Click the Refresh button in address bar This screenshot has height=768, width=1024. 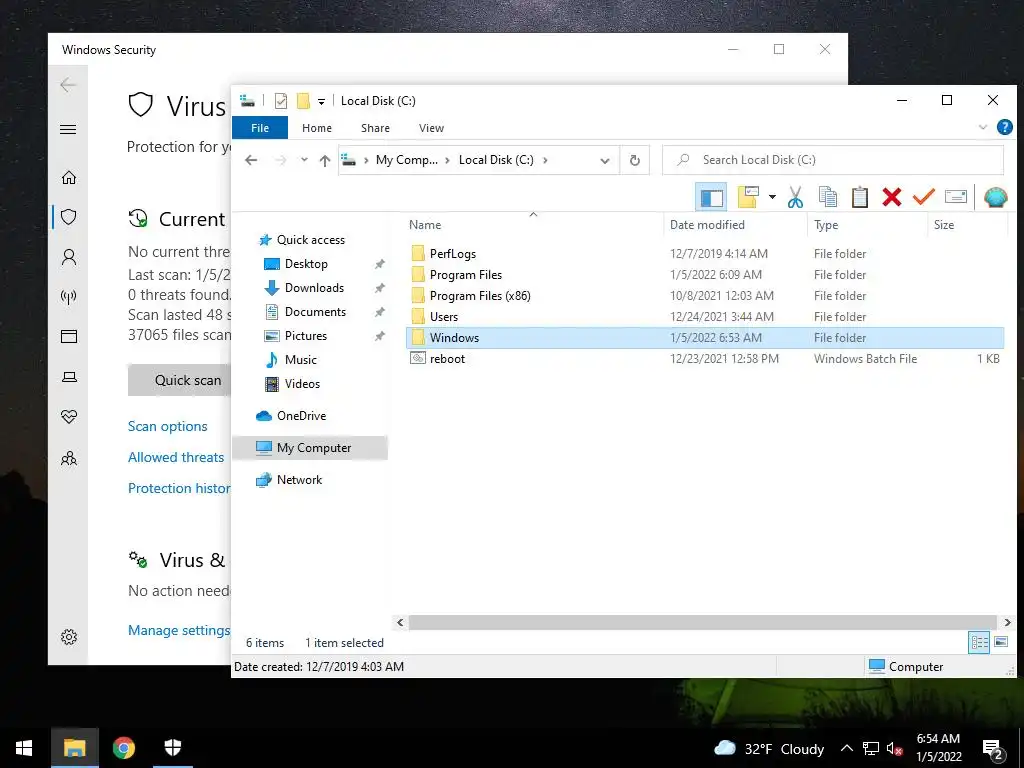coord(634,160)
